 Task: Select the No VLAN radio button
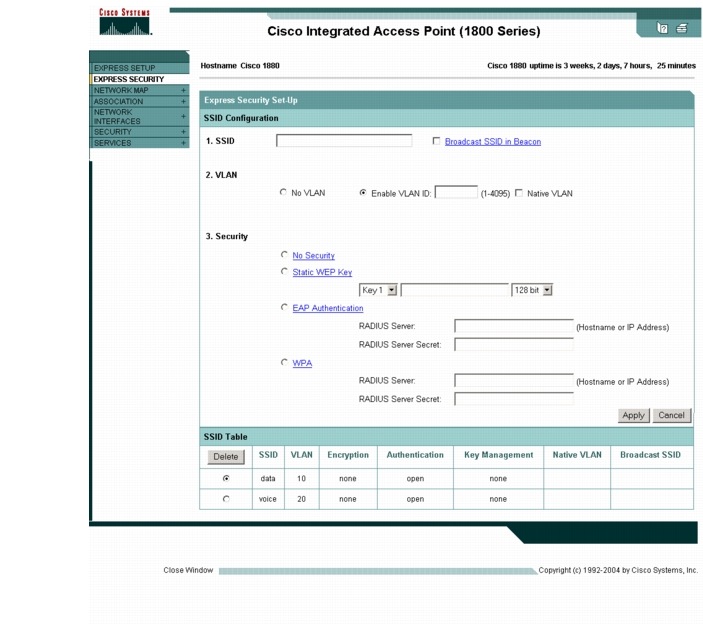tap(283, 192)
